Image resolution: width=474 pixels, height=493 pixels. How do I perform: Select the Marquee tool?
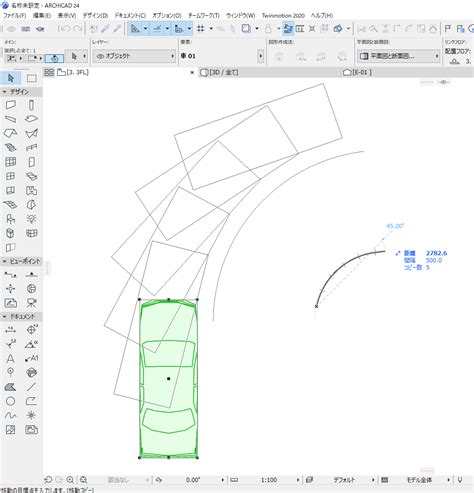(x=32, y=78)
